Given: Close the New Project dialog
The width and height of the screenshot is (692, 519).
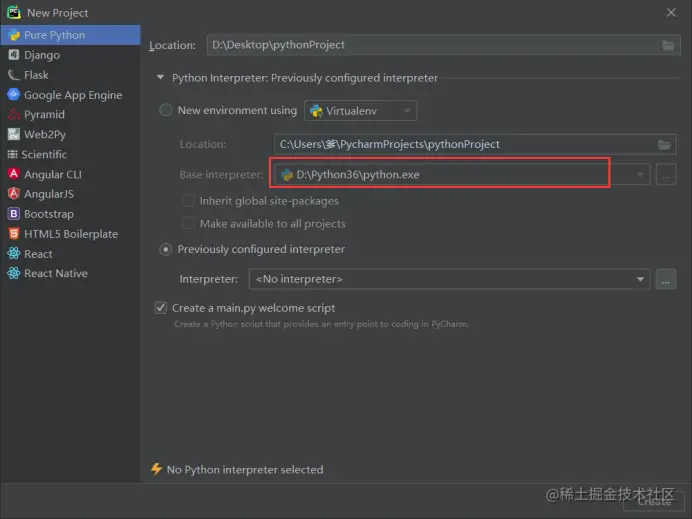Looking at the screenshot, I should pyautogui.click(x=671, y=13).
